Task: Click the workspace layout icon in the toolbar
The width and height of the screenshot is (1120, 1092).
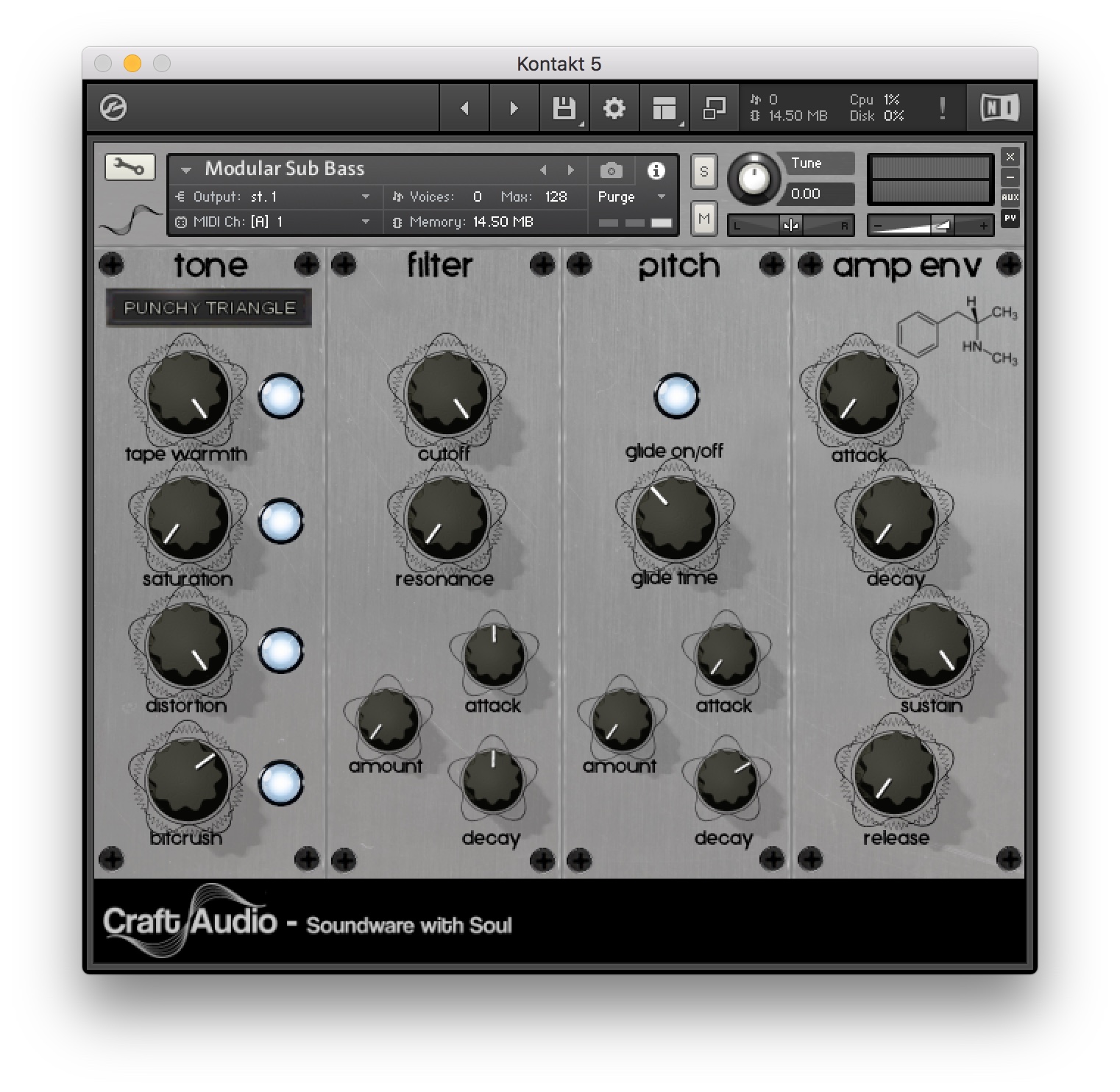Action: click(x=663, y=107)
